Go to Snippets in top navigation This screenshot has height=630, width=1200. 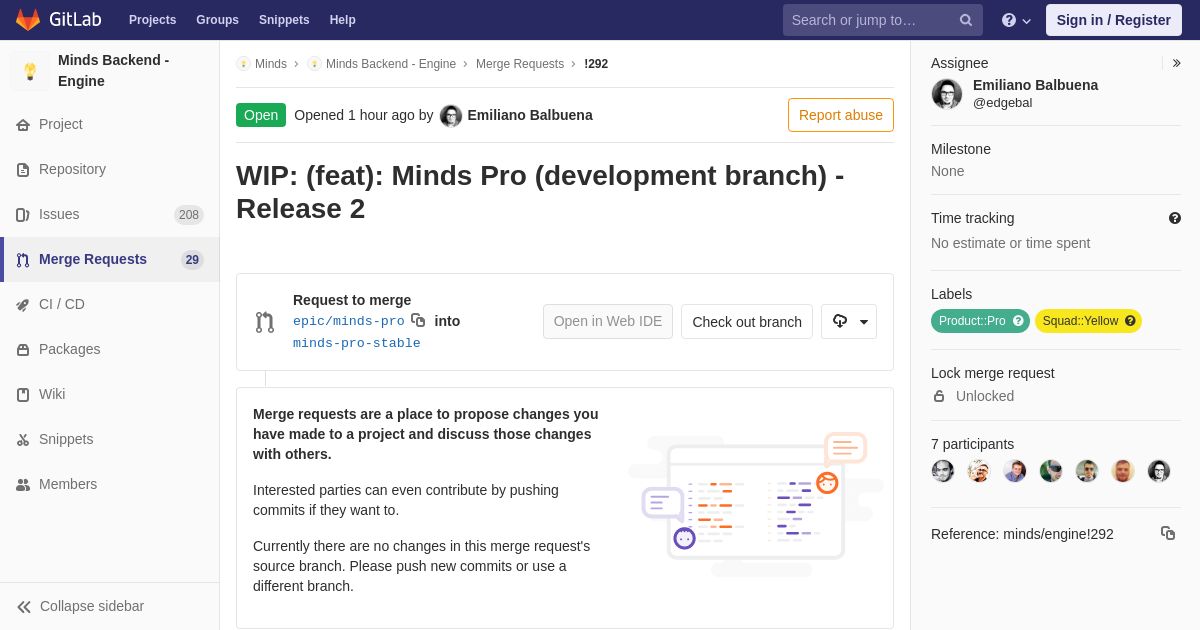284,20
